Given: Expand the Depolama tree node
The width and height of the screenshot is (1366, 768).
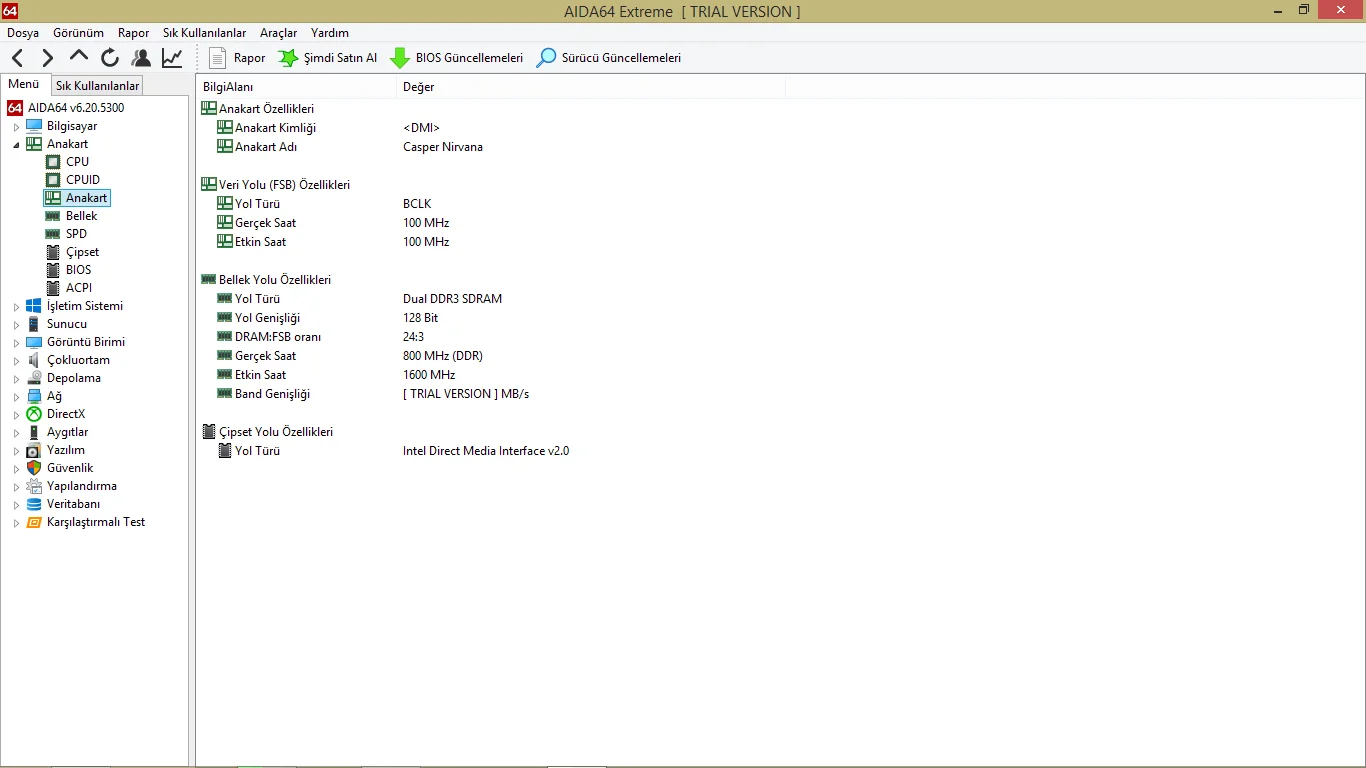Looking at the screenshot, I should coord(17,379).
